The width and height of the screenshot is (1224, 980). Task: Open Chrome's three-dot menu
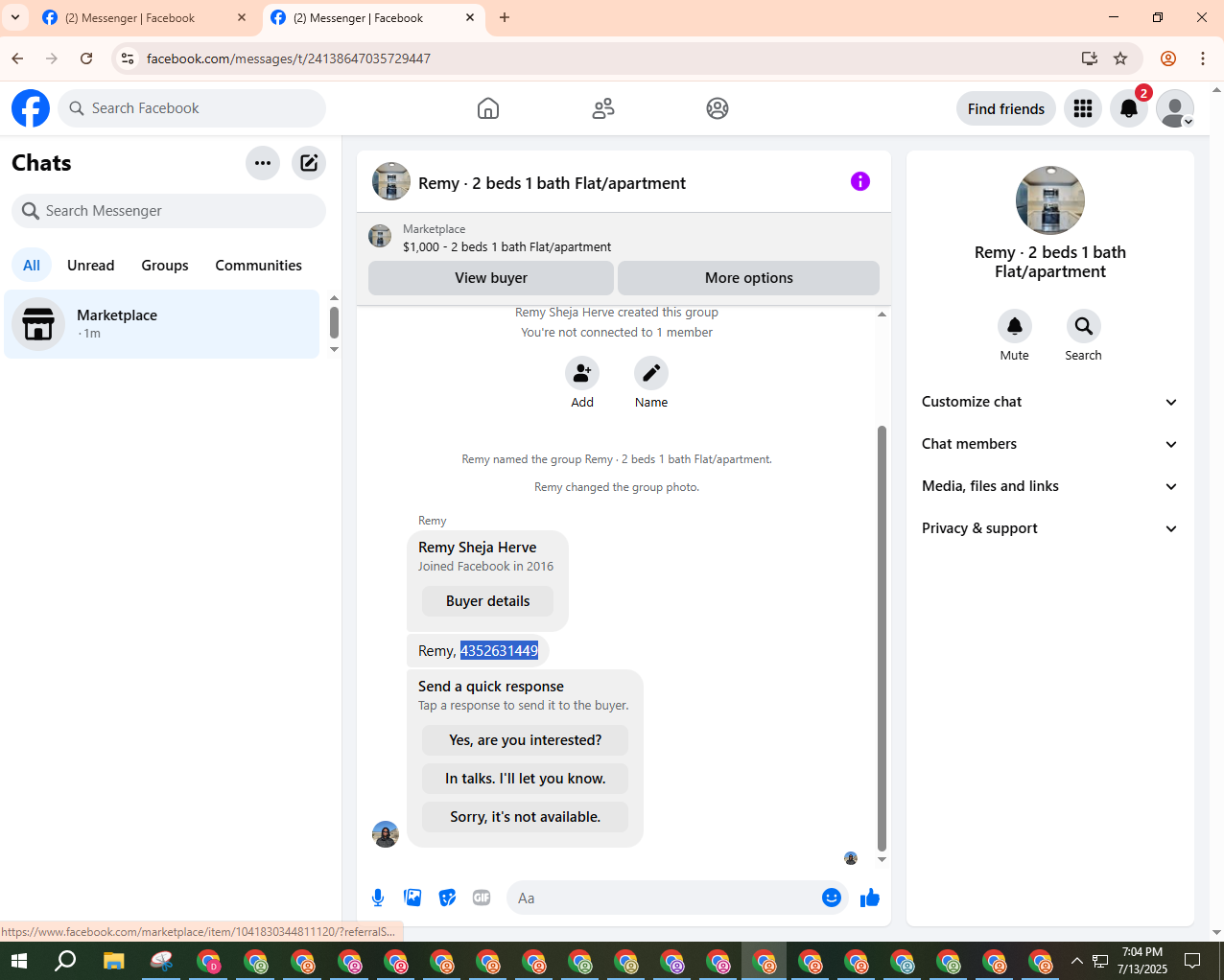pos(1203,58)
